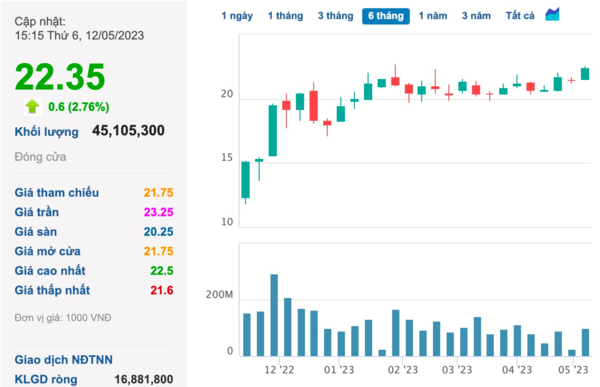Click reference price 21.75 beside Giá tham chiếu
600x387 pixels.
pos(158,193)
